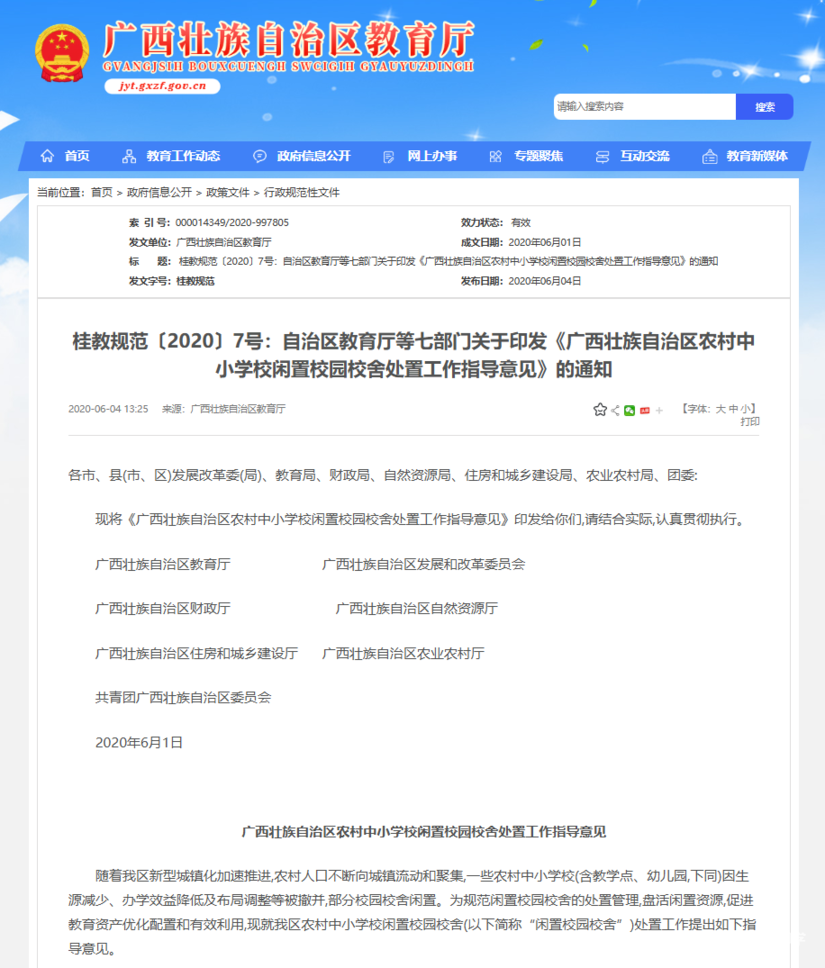
Task: Click 发文单位 value 广西壮族自治区教育厅
Action: (224, 242)
